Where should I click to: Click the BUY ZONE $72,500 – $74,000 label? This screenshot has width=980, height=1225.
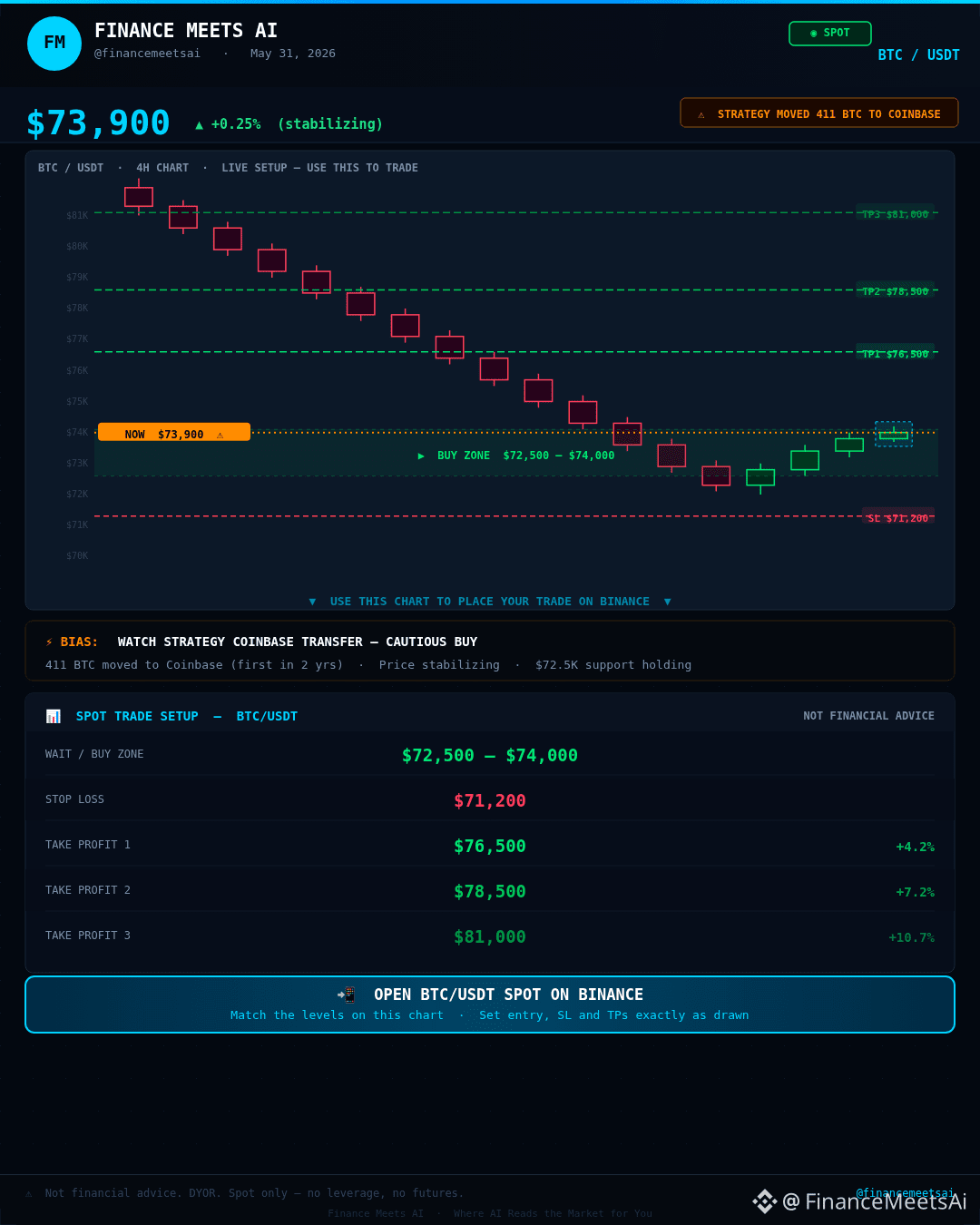(x=516, y=456)
